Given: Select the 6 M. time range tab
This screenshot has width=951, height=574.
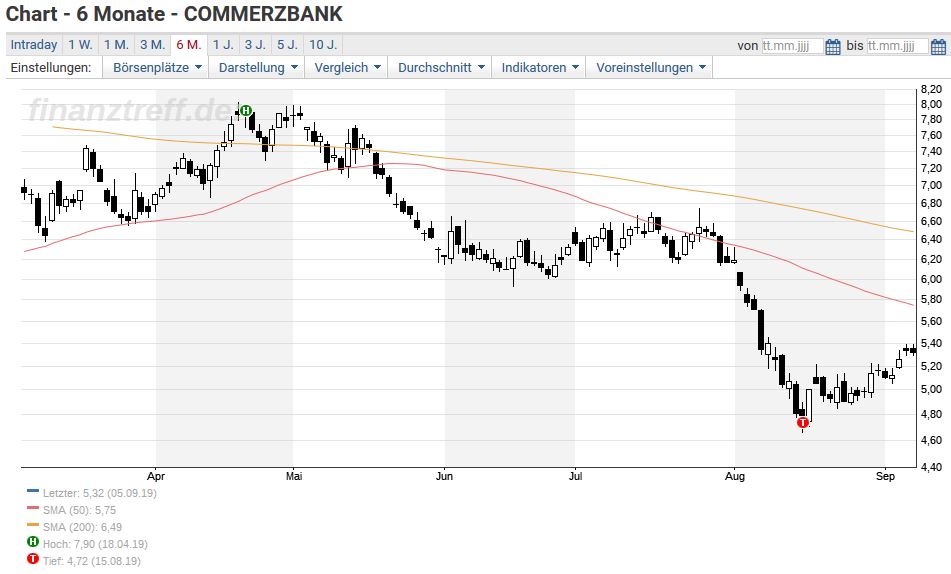Looking at the screenshot, I should point(189,45).
